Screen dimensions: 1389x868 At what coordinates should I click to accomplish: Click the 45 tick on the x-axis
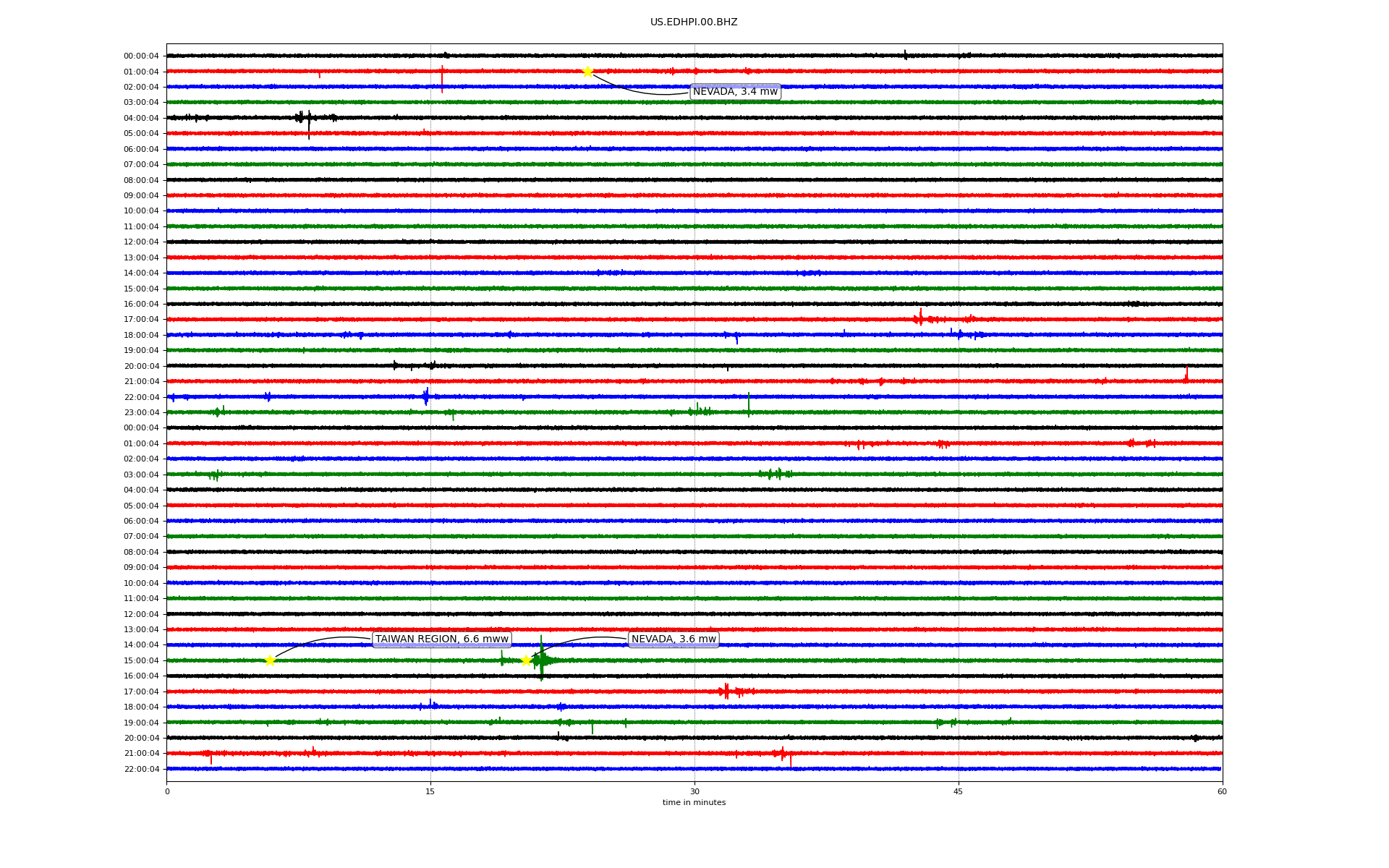959,791
